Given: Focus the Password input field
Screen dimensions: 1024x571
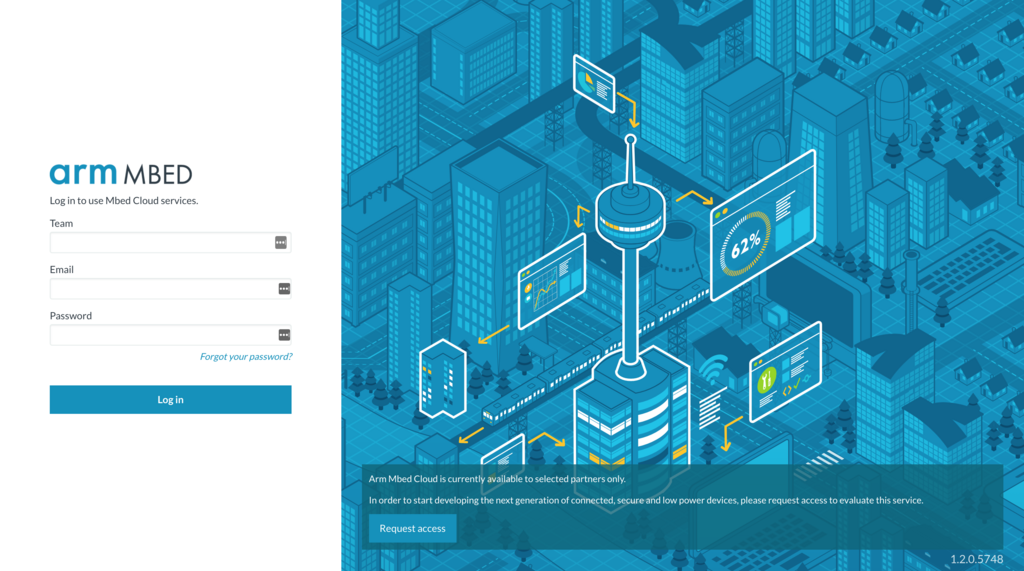Looking at the screenshot, I should click(x=170, y=335).
